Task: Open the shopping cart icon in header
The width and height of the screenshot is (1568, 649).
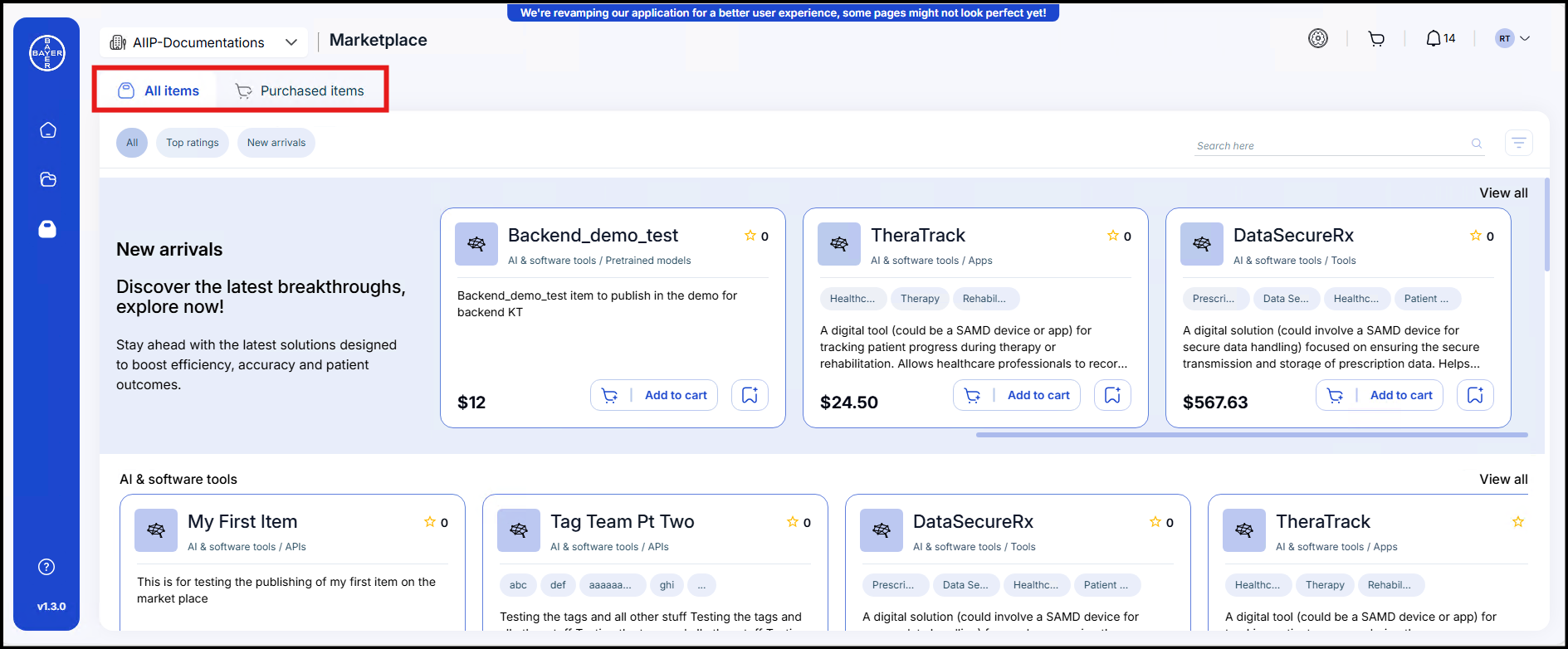Action: 1376,39
